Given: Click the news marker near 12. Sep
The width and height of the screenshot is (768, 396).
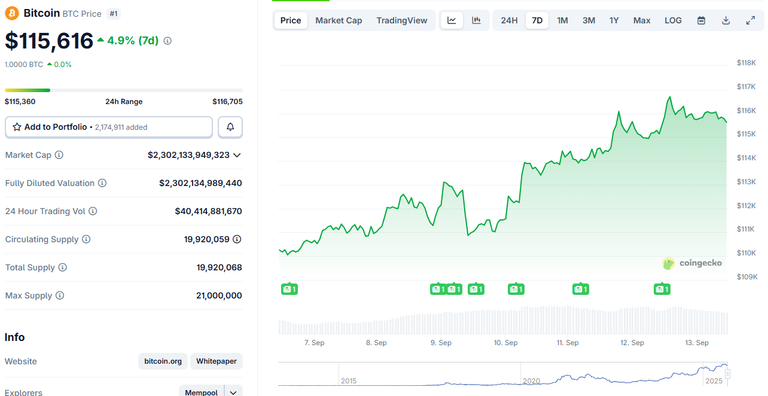Looking at the screenshot, I should pos(662,289).
